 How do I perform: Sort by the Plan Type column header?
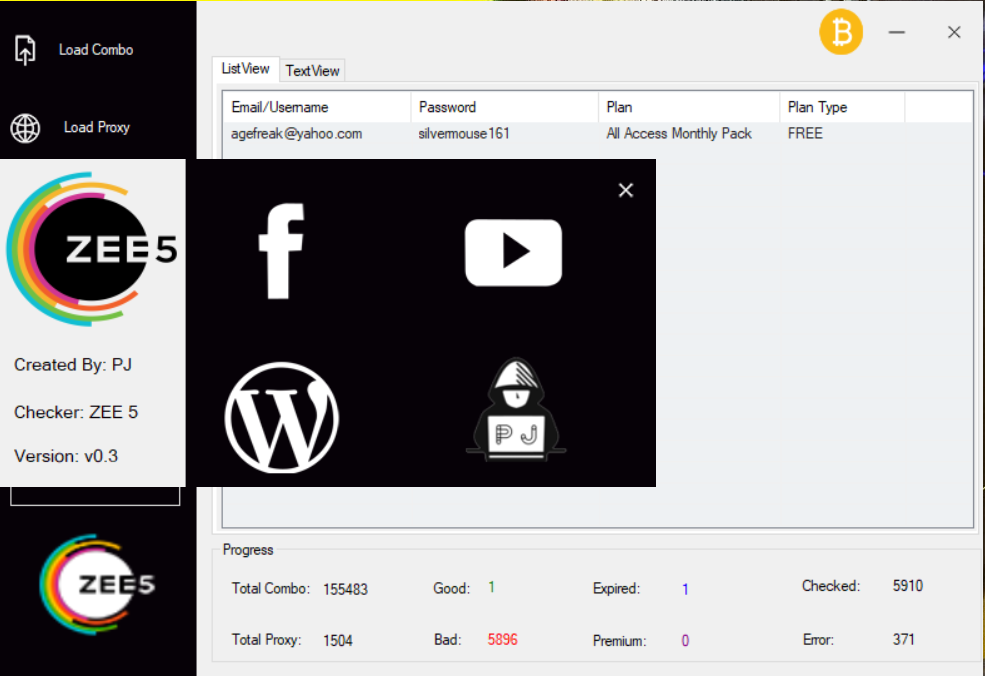click(x=842, y=107)
